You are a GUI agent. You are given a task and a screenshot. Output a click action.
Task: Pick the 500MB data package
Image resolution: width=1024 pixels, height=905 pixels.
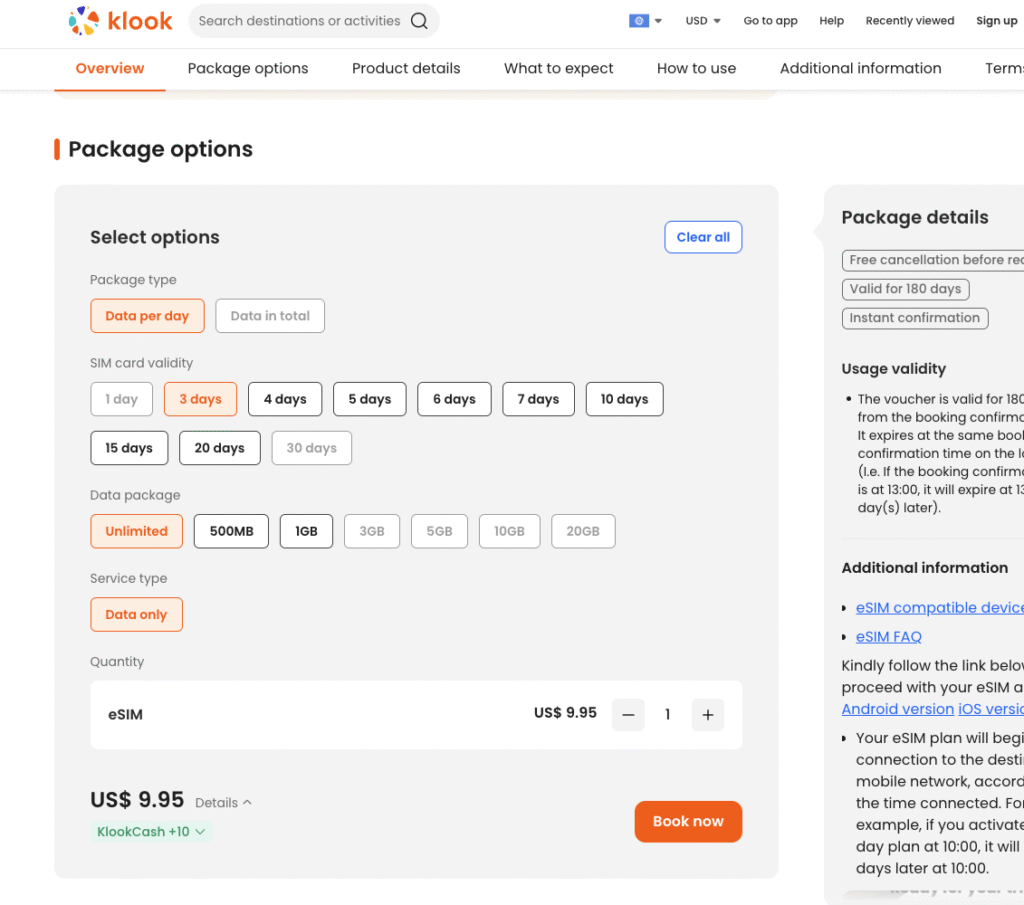click(231, 531)
